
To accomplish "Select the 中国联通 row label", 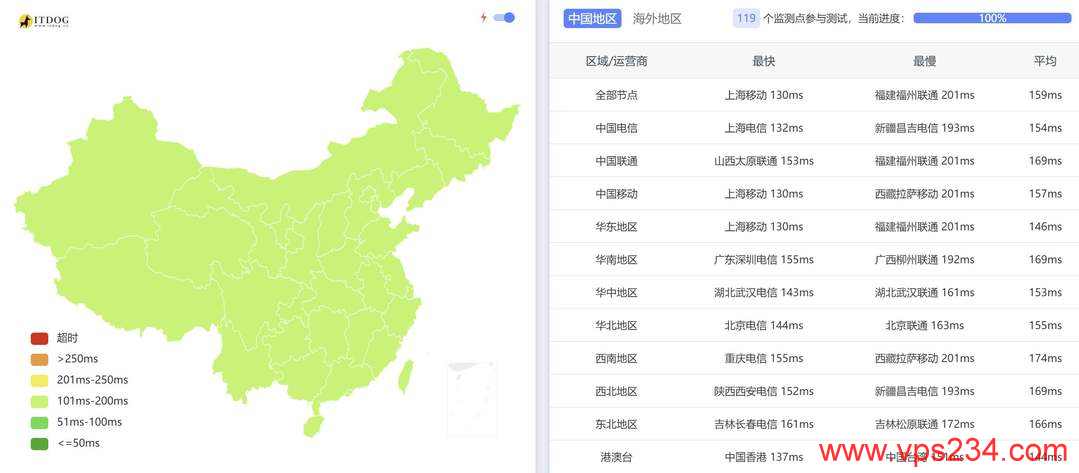I will coord(617,161).
